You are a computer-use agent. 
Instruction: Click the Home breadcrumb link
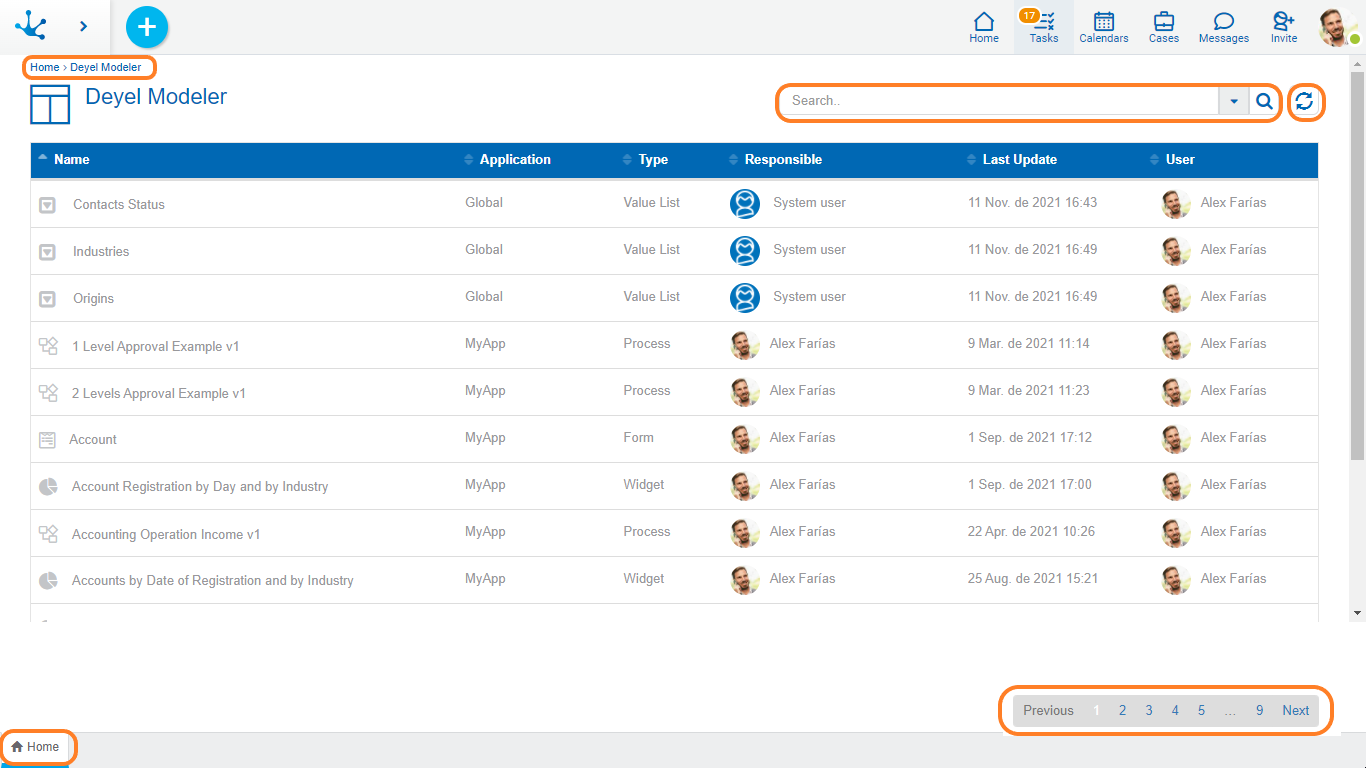pos(44,68)
